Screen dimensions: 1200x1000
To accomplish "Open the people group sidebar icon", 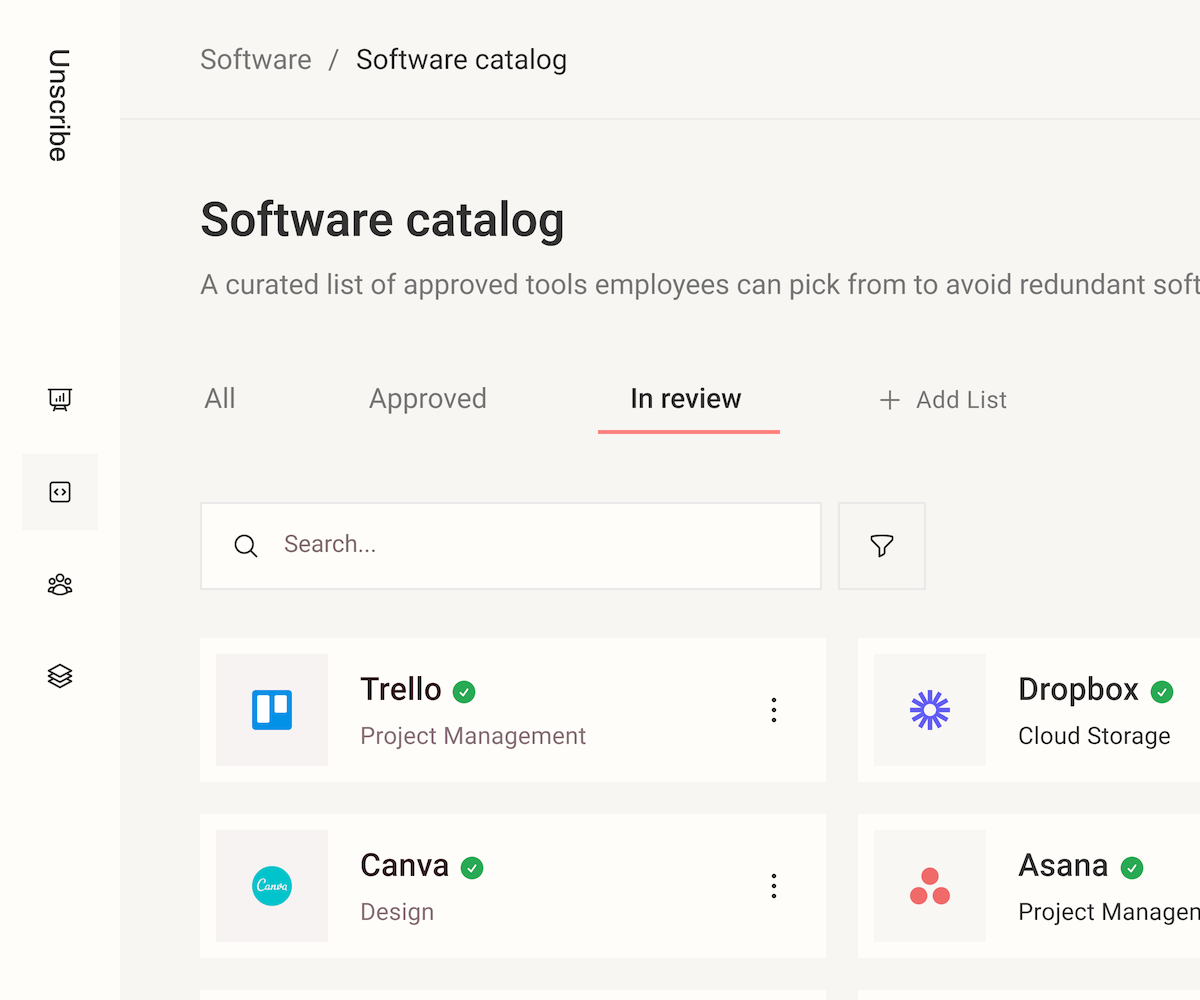I will [x=60, y=584].
